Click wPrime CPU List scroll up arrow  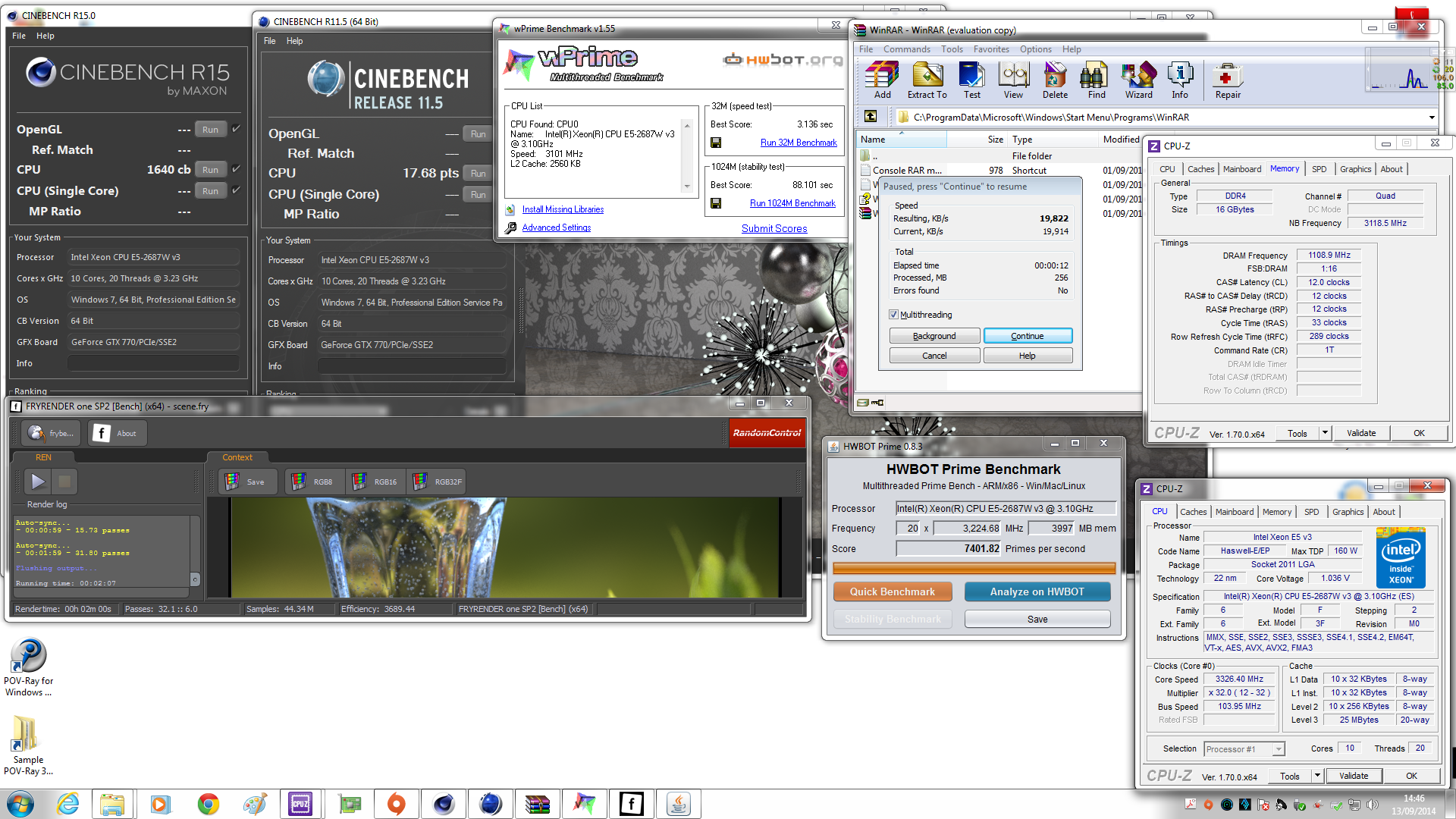click(687, 125)
